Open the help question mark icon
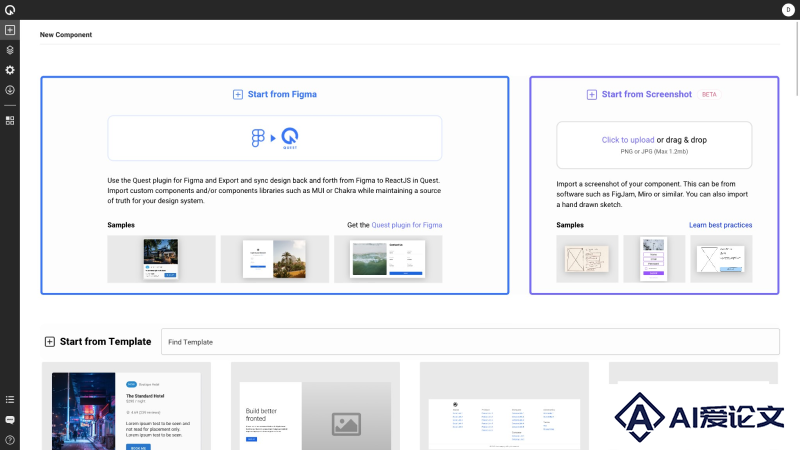 click(10, 440)
